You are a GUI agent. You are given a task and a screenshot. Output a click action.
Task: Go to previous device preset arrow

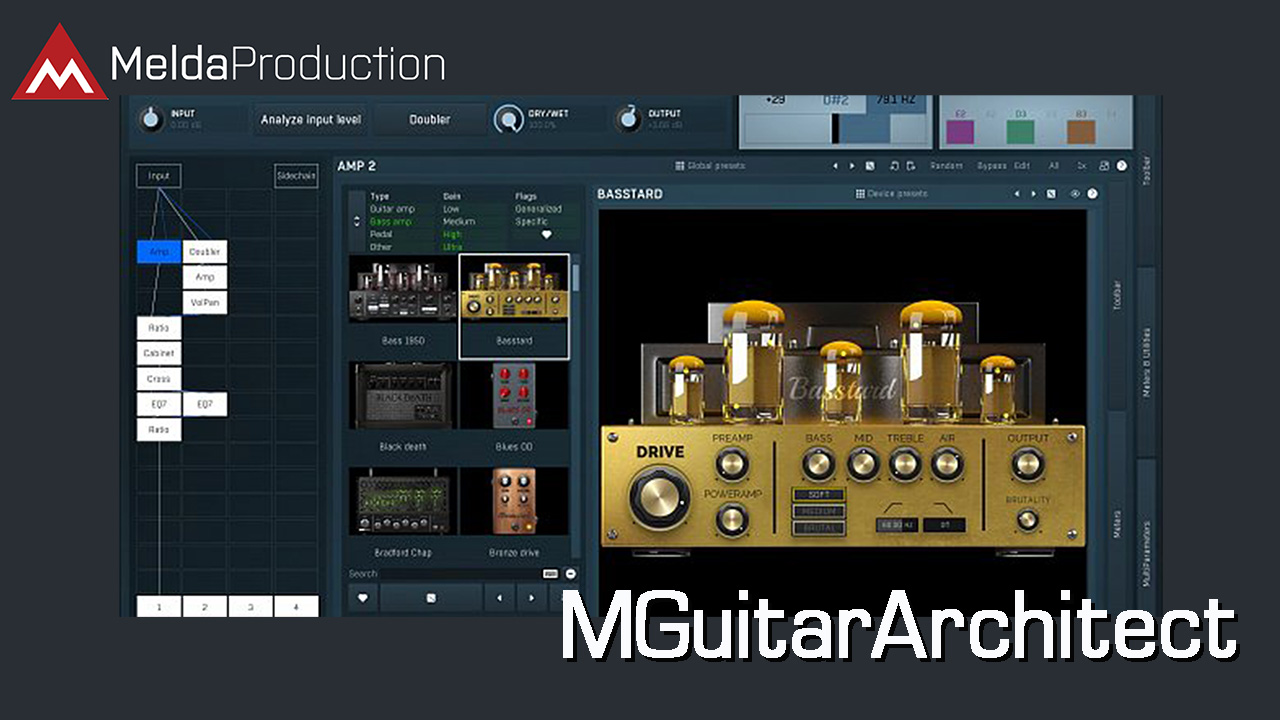point(1016,194)
